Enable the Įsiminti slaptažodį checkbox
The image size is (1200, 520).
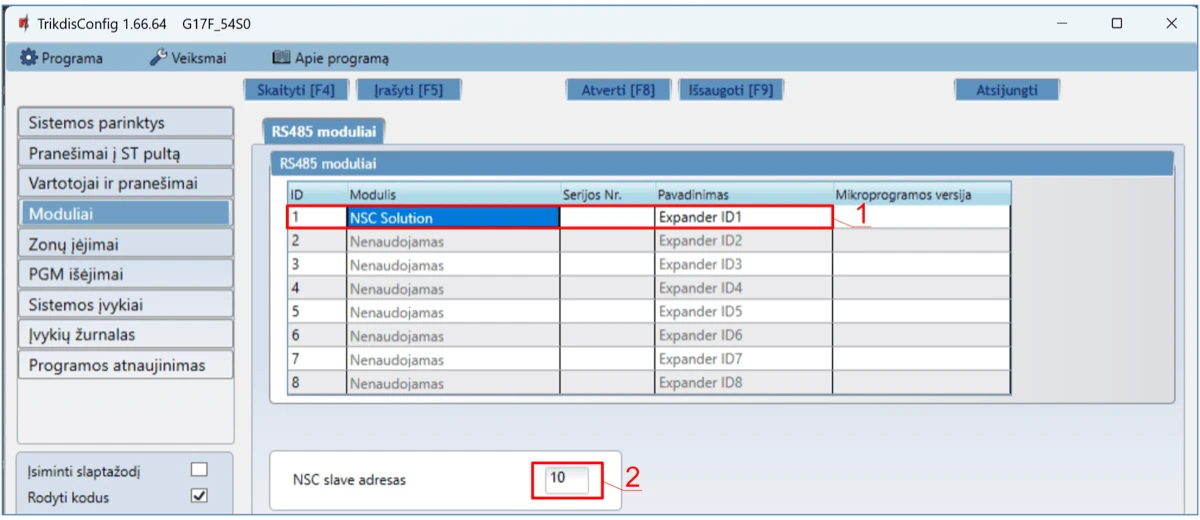coord(199,469)
